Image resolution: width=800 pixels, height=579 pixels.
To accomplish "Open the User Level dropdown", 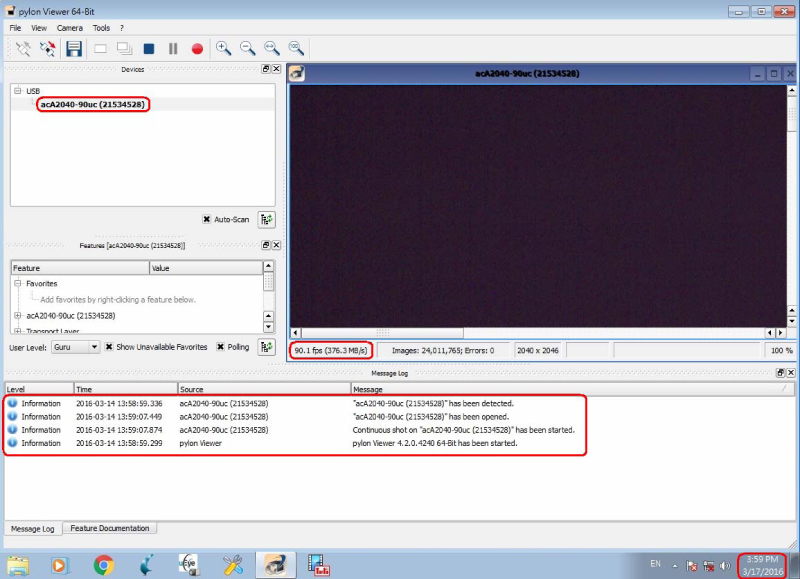I will click(x=75, y=347).
